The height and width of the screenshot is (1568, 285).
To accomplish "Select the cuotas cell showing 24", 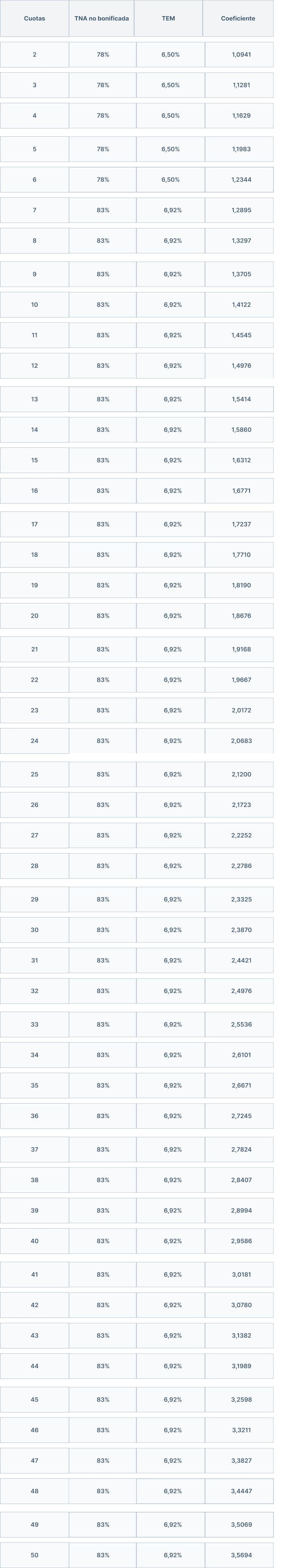I will [x=34, y=741].
